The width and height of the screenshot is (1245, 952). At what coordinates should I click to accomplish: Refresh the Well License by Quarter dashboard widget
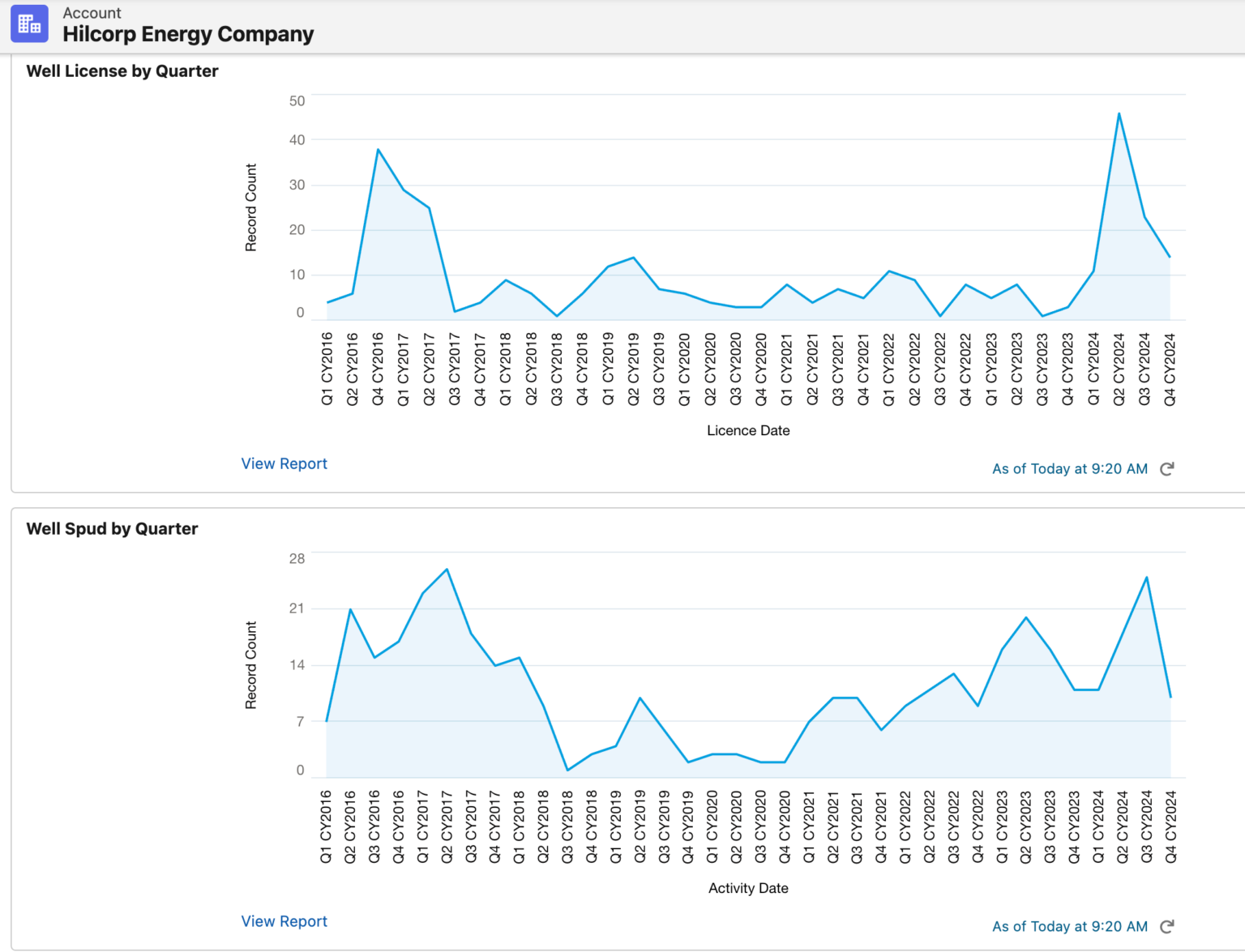coord(1167,468)
